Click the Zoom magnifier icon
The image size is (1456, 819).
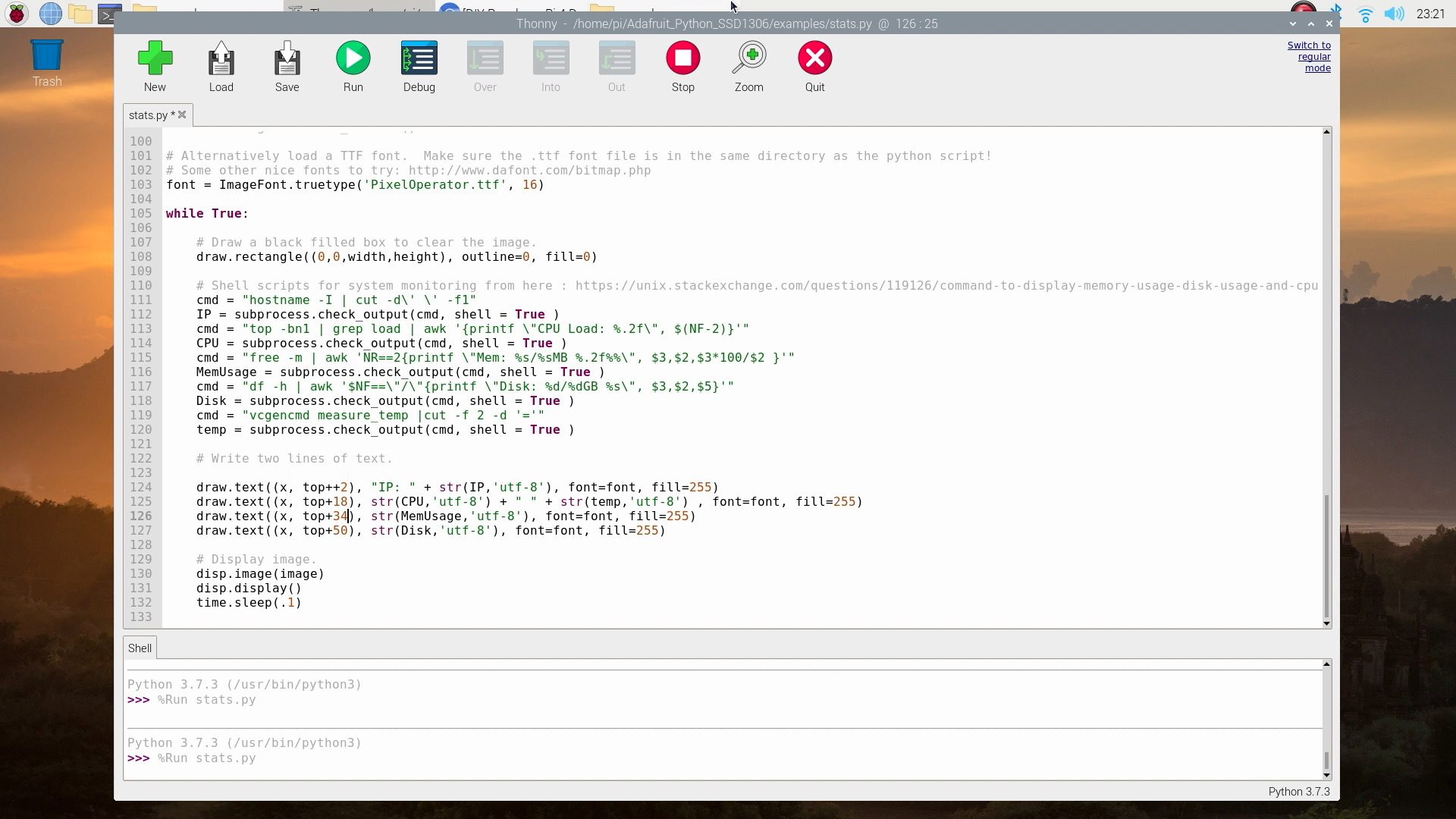[x=748, y=59]
